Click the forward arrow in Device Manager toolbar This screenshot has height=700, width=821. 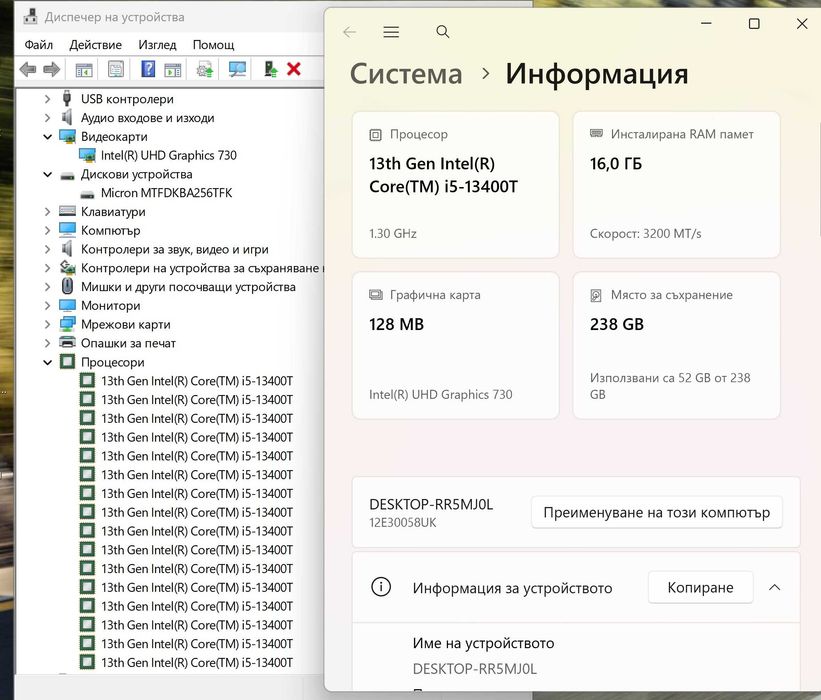tap(51, 69)
